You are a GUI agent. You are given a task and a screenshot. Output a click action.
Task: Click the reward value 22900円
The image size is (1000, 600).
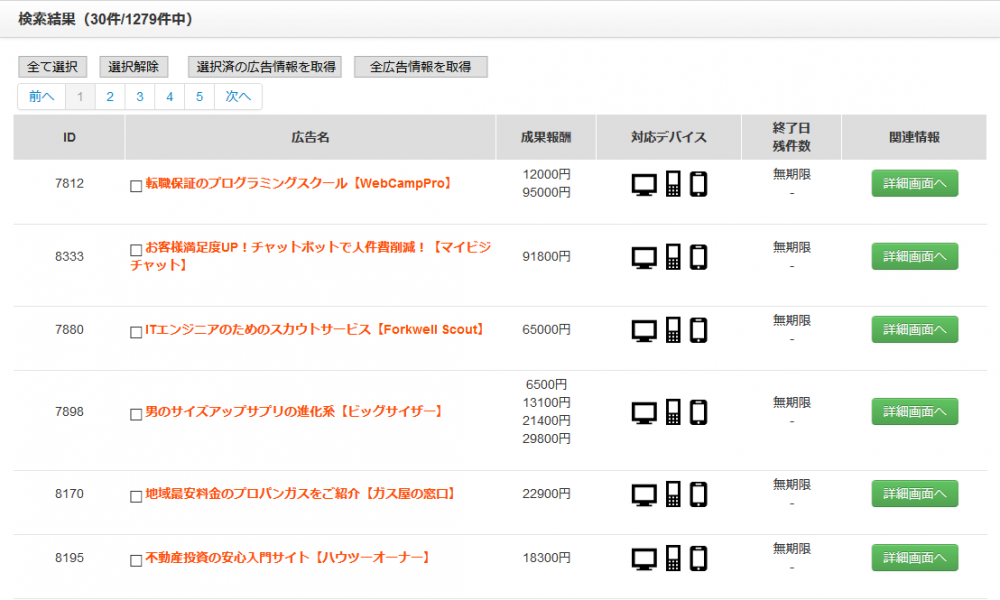point(547,494)
